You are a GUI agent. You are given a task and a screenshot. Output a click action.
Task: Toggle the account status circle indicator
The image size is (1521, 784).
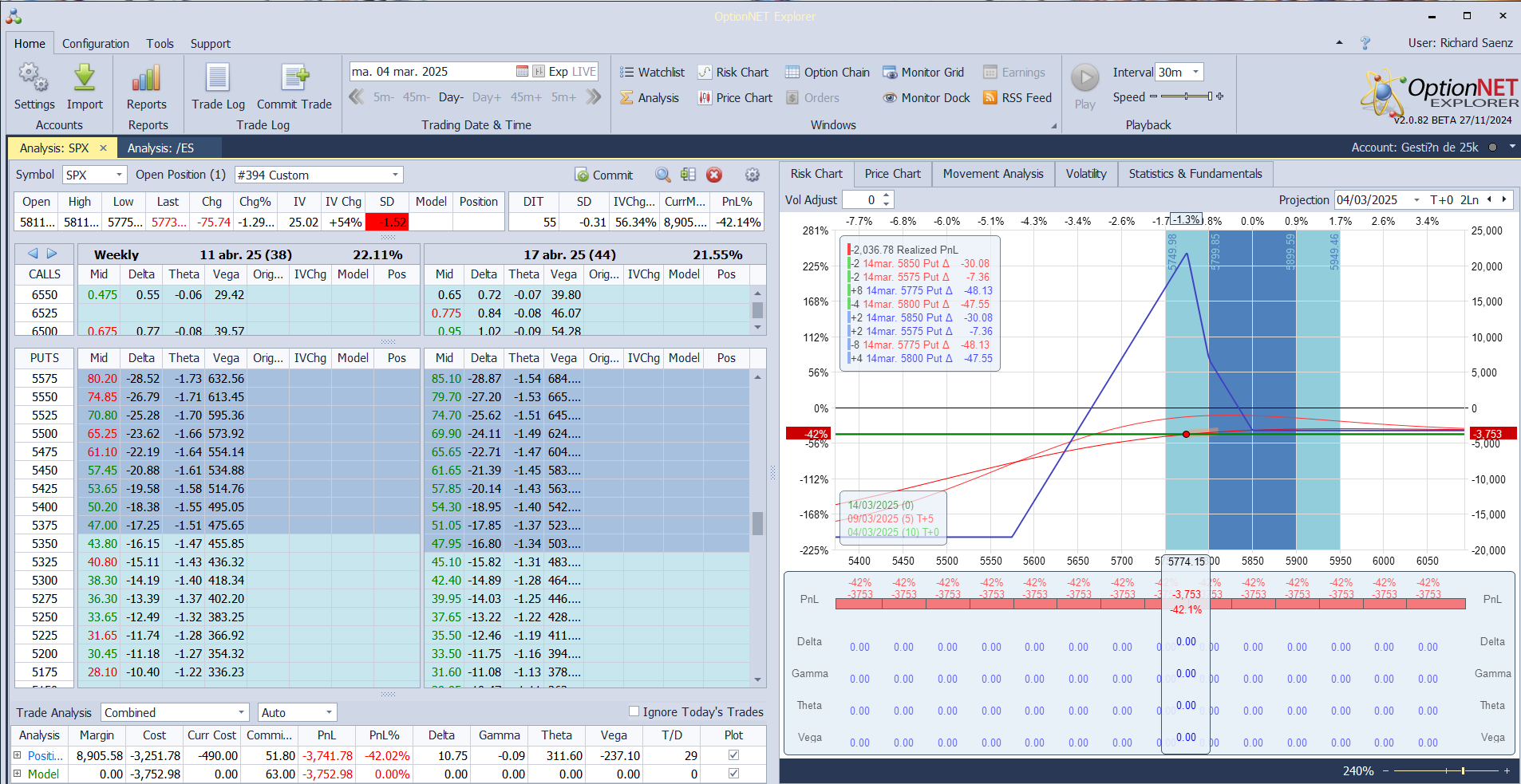click(x=1491, y=148)
